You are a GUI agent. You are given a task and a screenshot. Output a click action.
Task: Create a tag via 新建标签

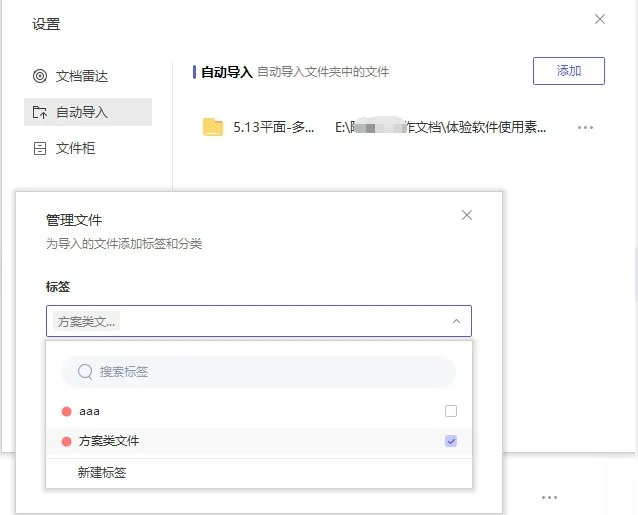[102, 472]
